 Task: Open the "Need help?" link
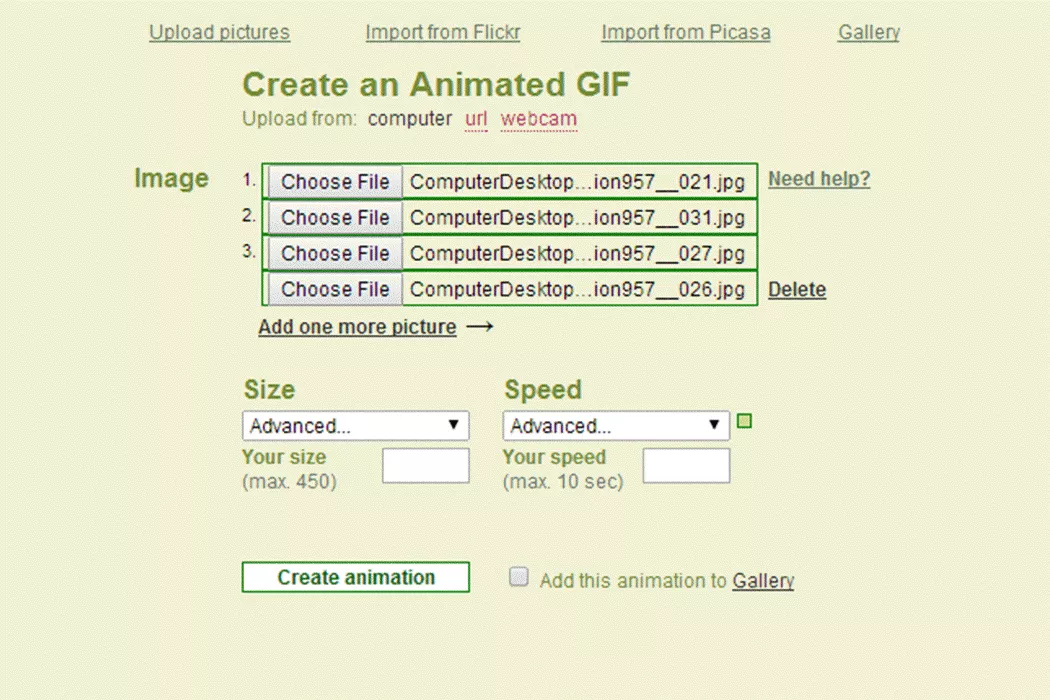pyautogui.click(x=819, y=179)
